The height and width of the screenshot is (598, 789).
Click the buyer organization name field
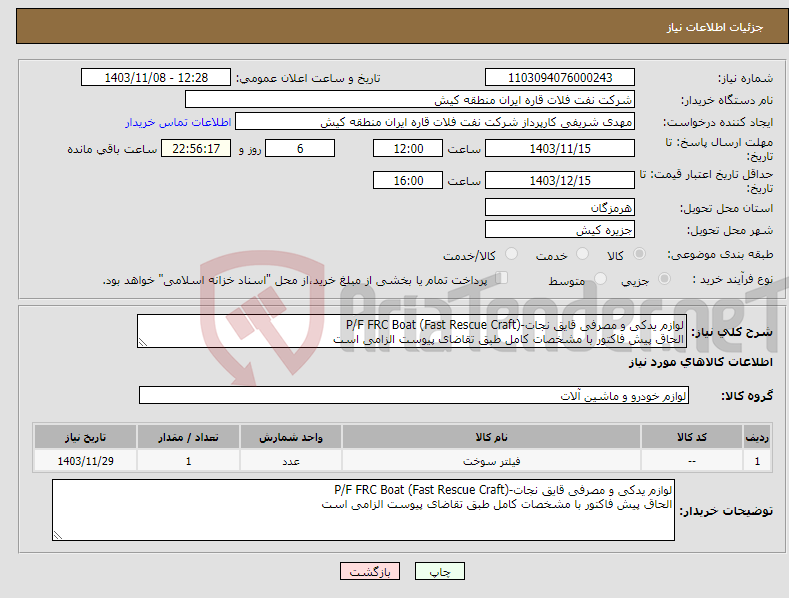410,100
